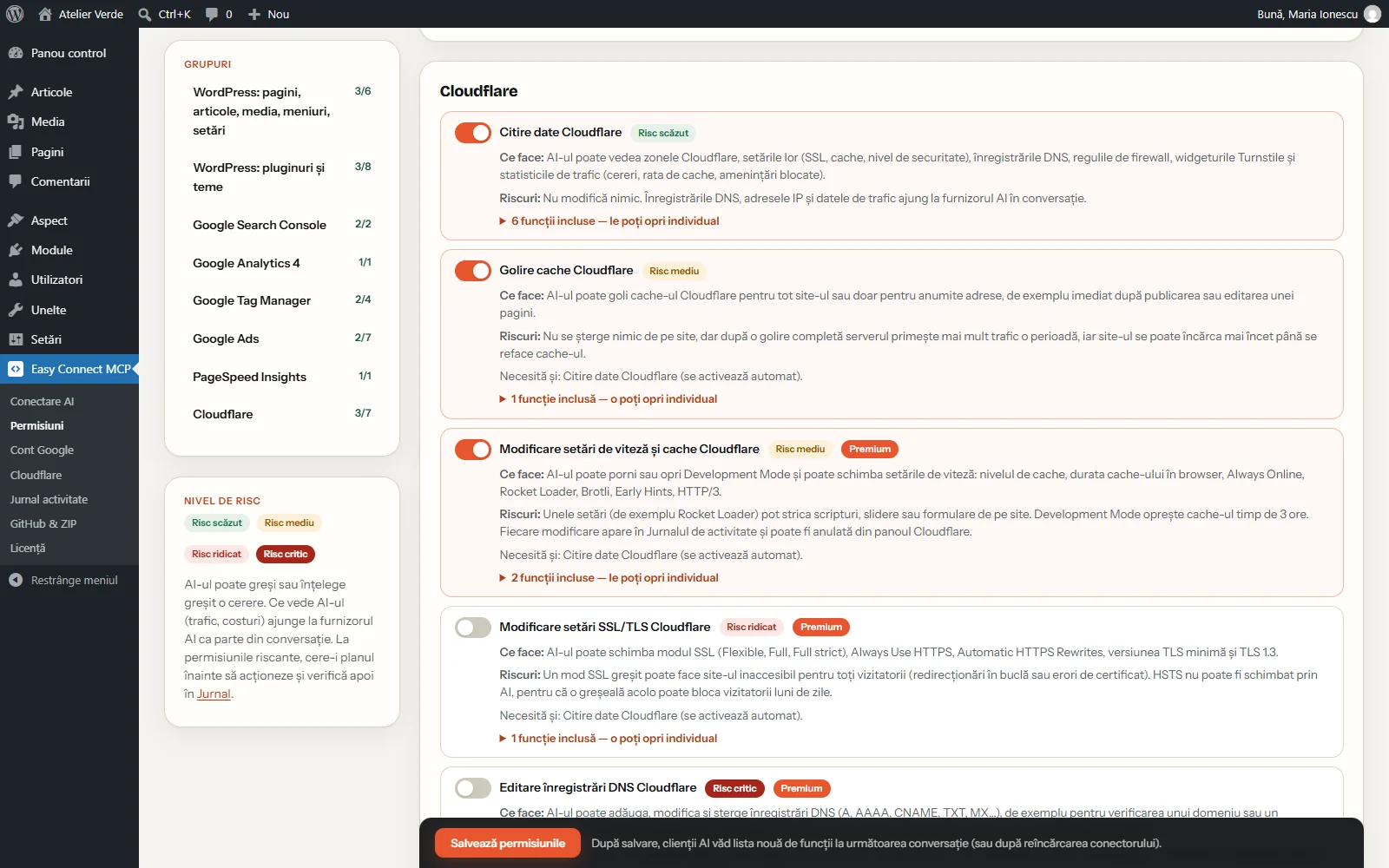Open the comments bubble icon in admin bar
The width and height of the screenshot is (1389, 868).
tap(212, 14)
